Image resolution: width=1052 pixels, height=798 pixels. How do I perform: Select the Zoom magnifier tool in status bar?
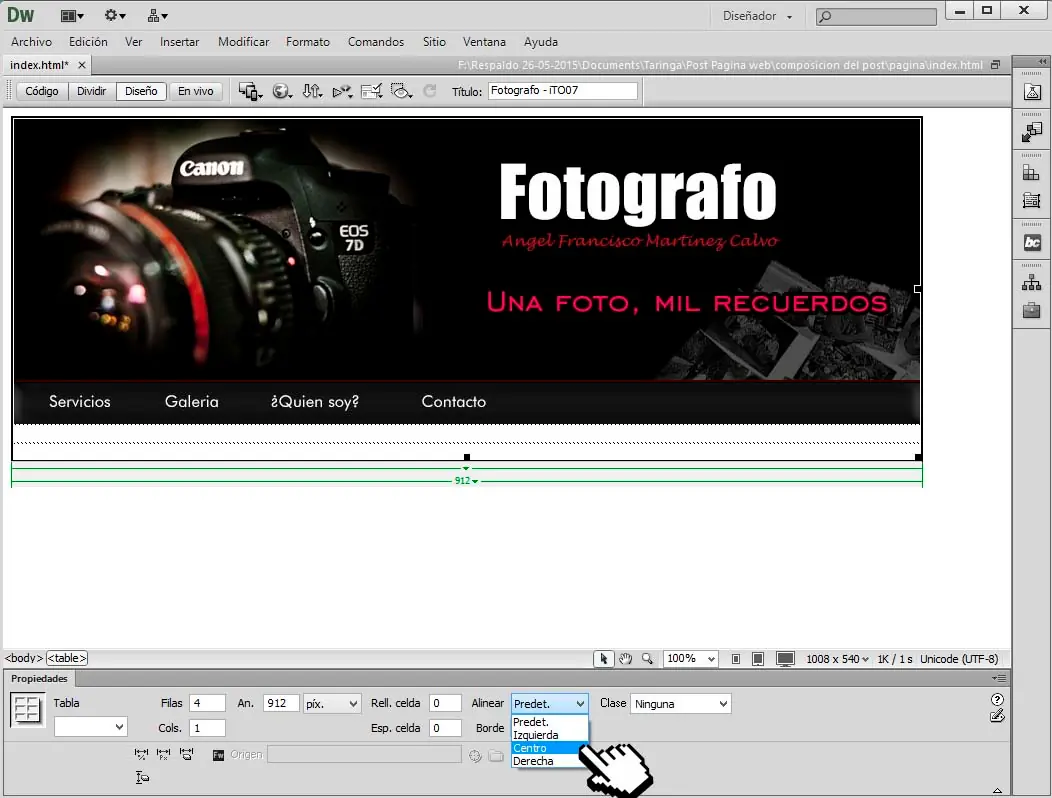point(647,659)
